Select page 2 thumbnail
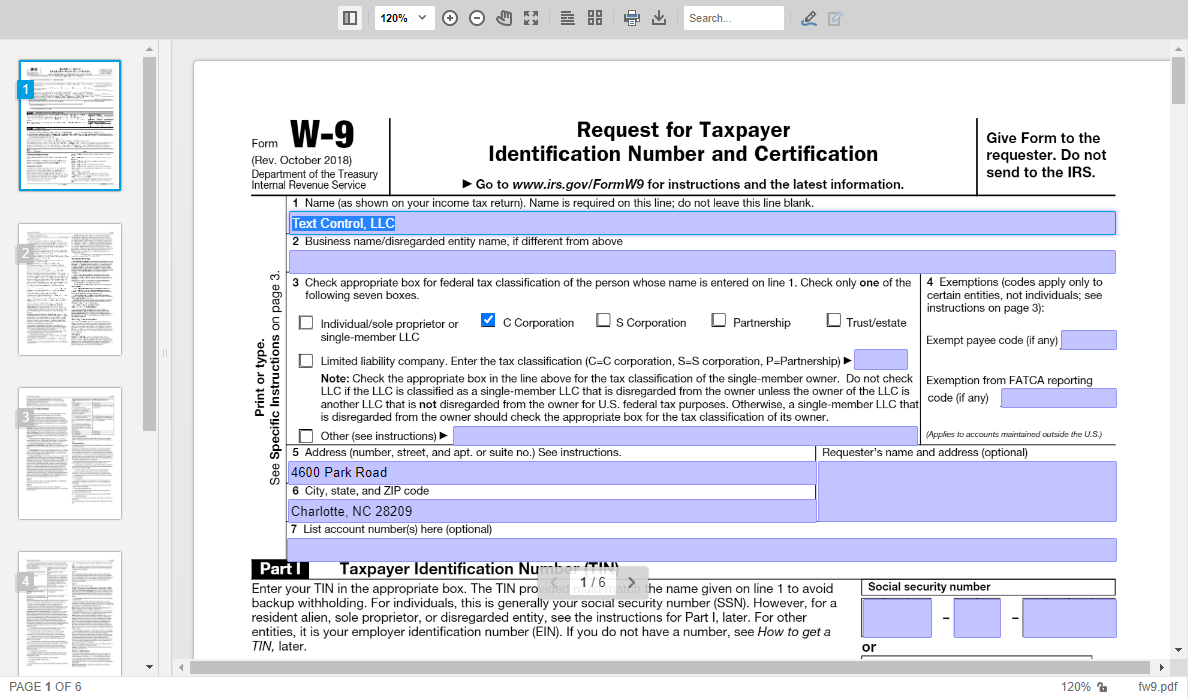The height and width of the screenshot is (698, 1188). point(70,290)
